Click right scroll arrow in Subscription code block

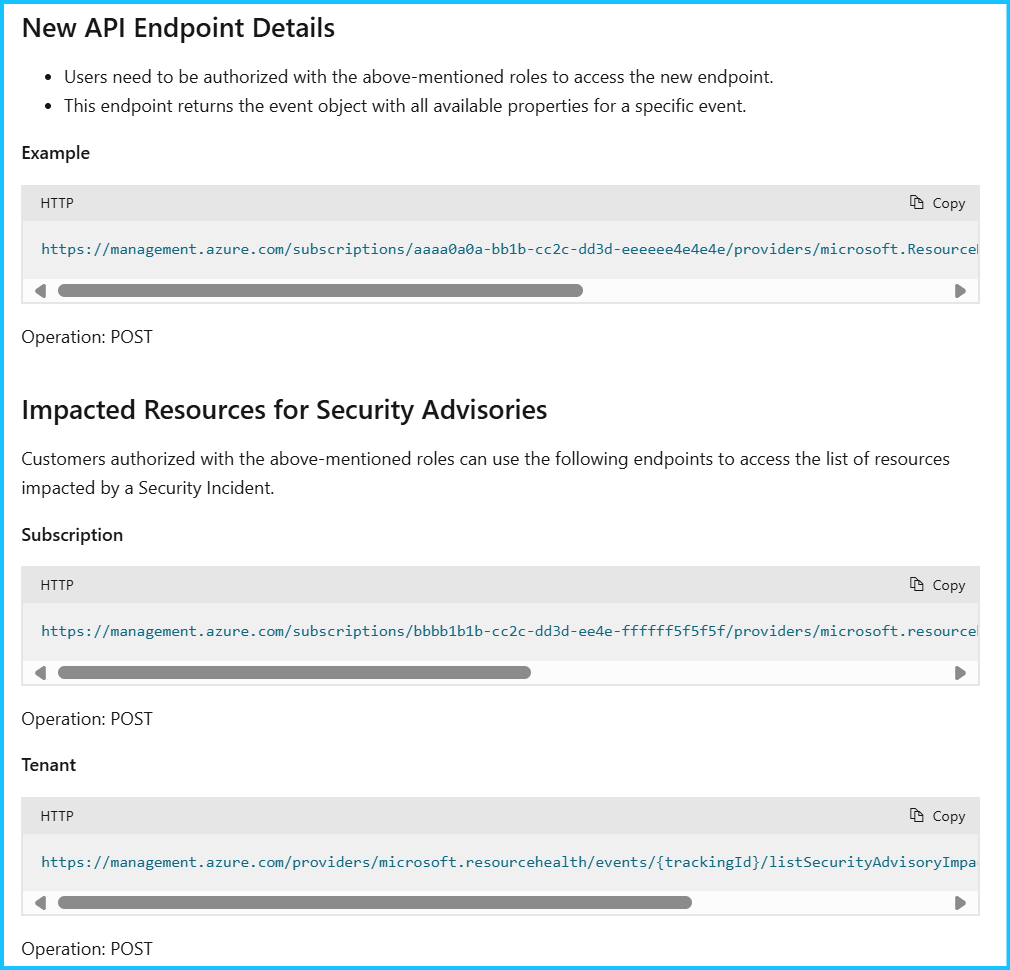(x=960, y=673)
